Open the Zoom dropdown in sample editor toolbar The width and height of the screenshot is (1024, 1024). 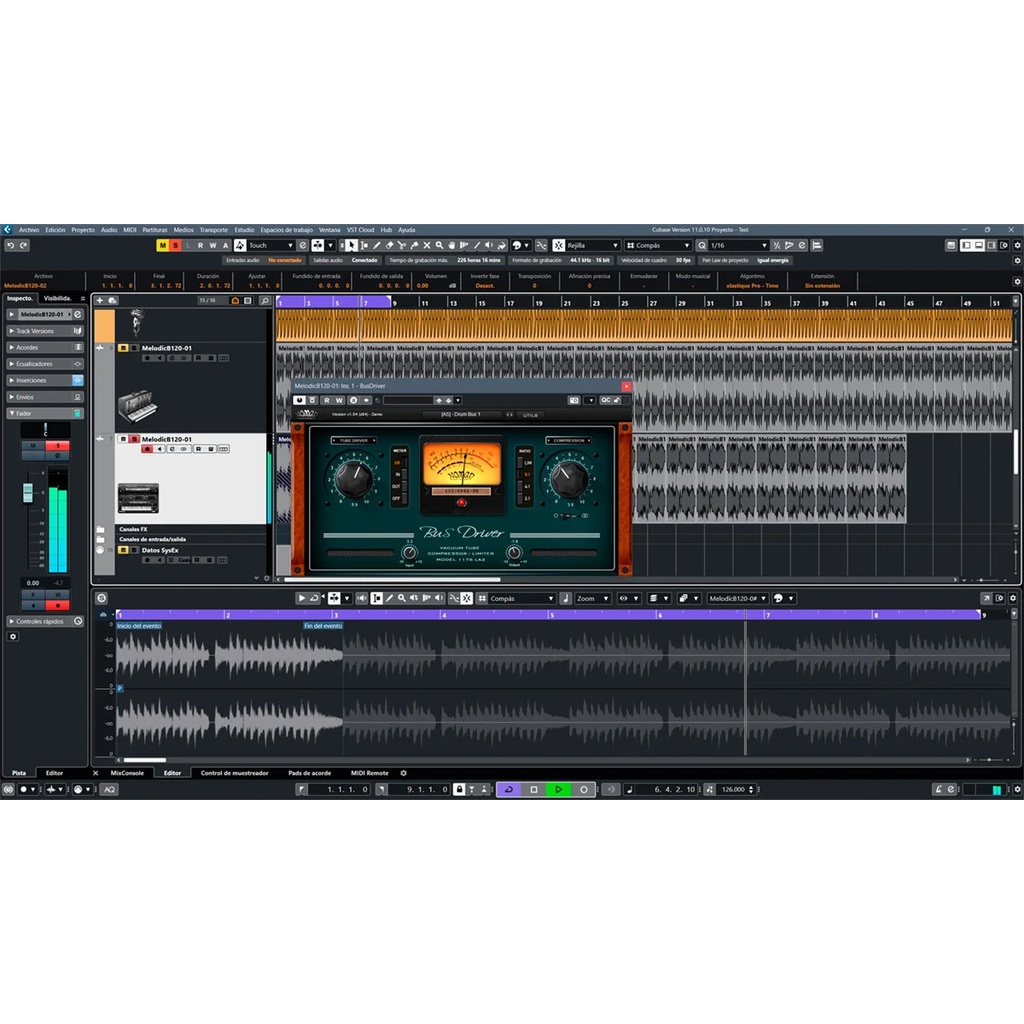click(592, 598)
